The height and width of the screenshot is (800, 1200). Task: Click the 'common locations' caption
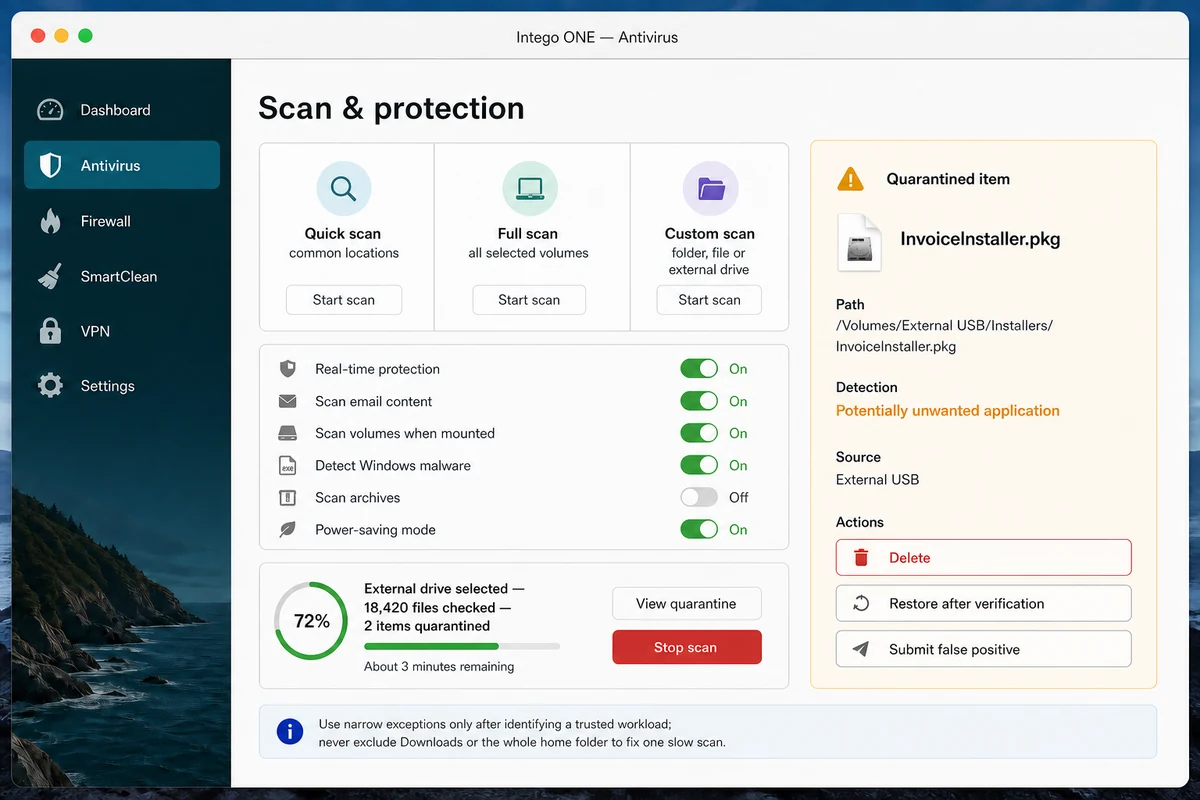[344, 253]
